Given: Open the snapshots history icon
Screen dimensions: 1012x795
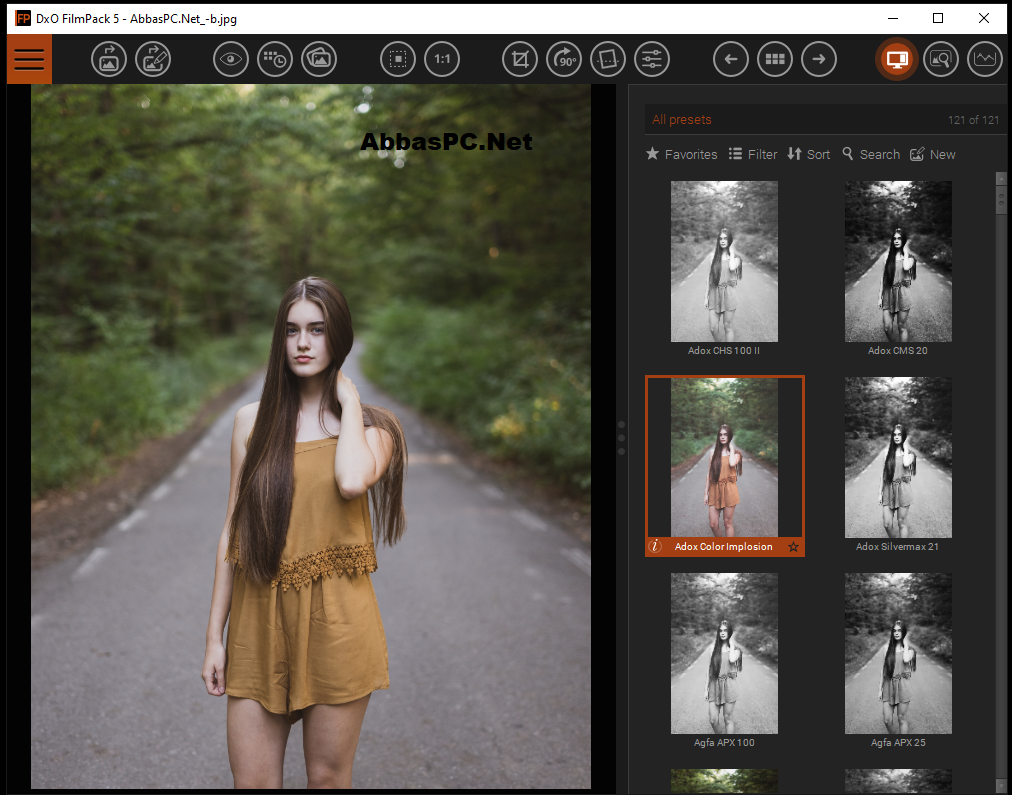Looking at the screenshot, I should point(275,59).
